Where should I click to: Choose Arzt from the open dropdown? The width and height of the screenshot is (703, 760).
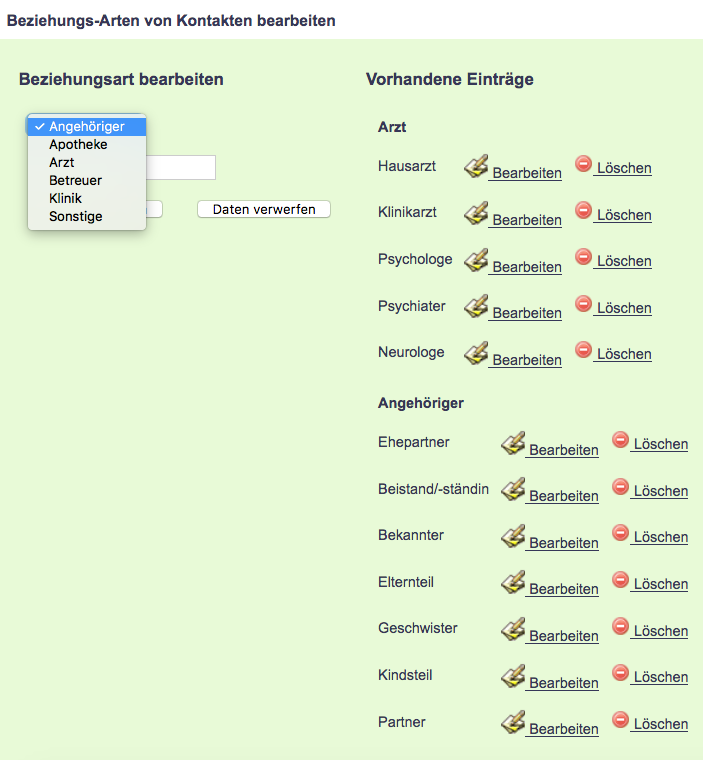62,163
